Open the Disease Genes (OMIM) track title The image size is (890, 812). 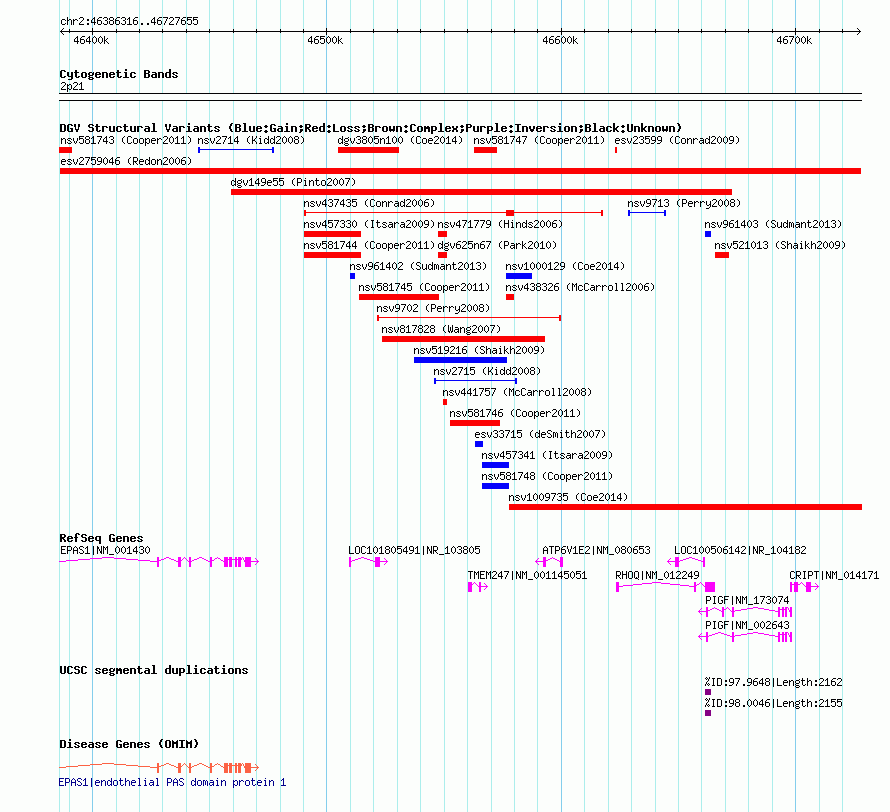(x=129, y=744)
